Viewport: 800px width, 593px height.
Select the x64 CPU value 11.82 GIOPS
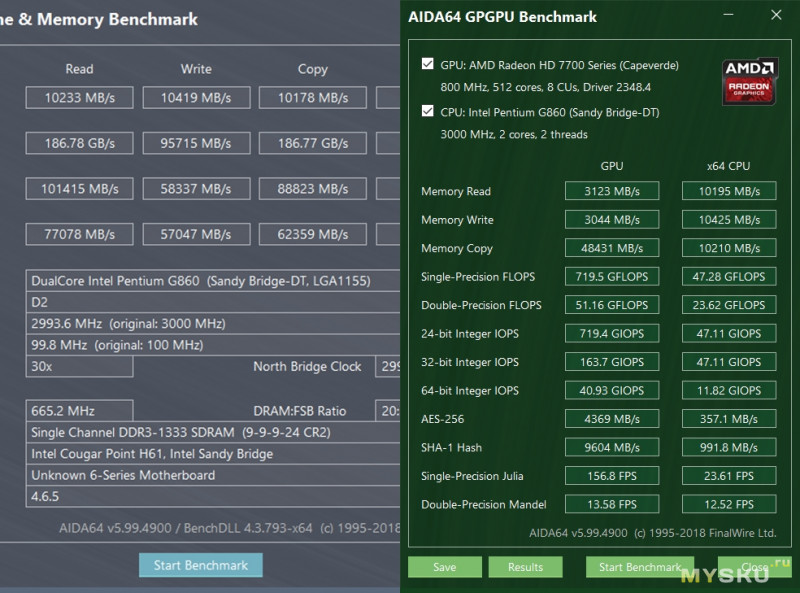coord(729,390)
